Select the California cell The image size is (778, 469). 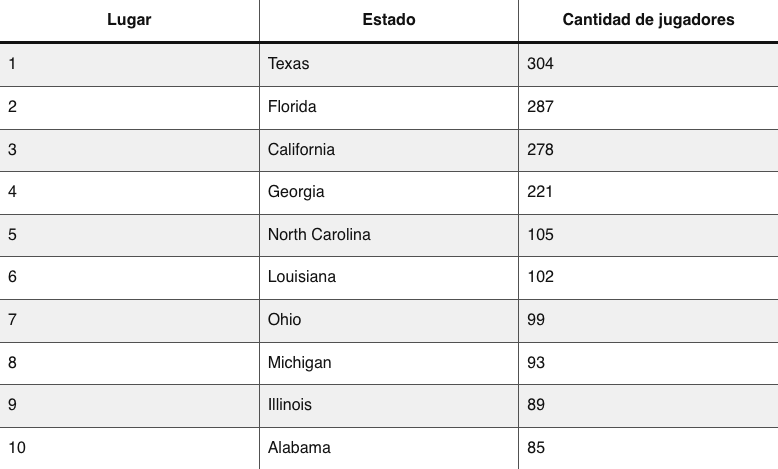click(389, 150)
